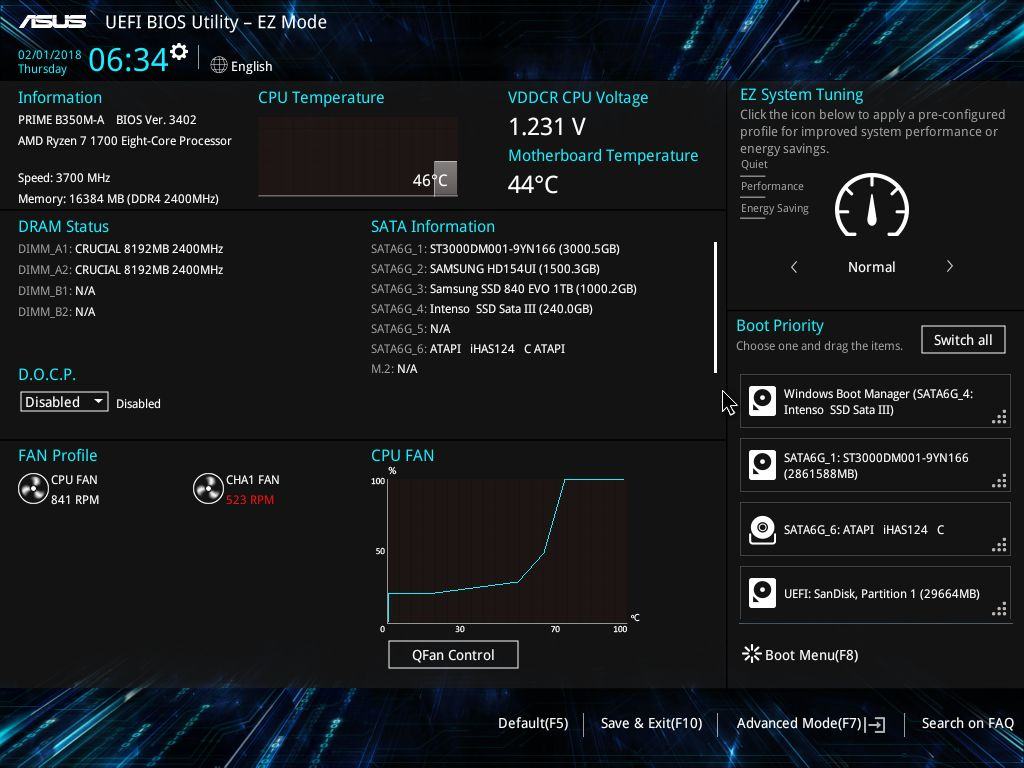Select UEFI: SanDisk Partition 1 boot entry

point(875,594)
